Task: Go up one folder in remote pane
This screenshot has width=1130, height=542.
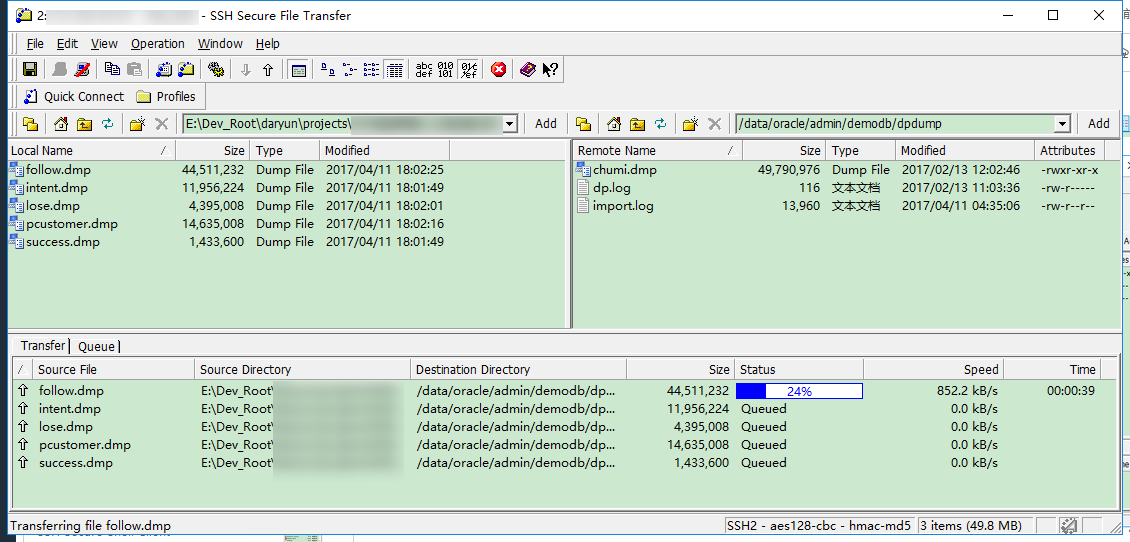Action: tap(637, 124)
